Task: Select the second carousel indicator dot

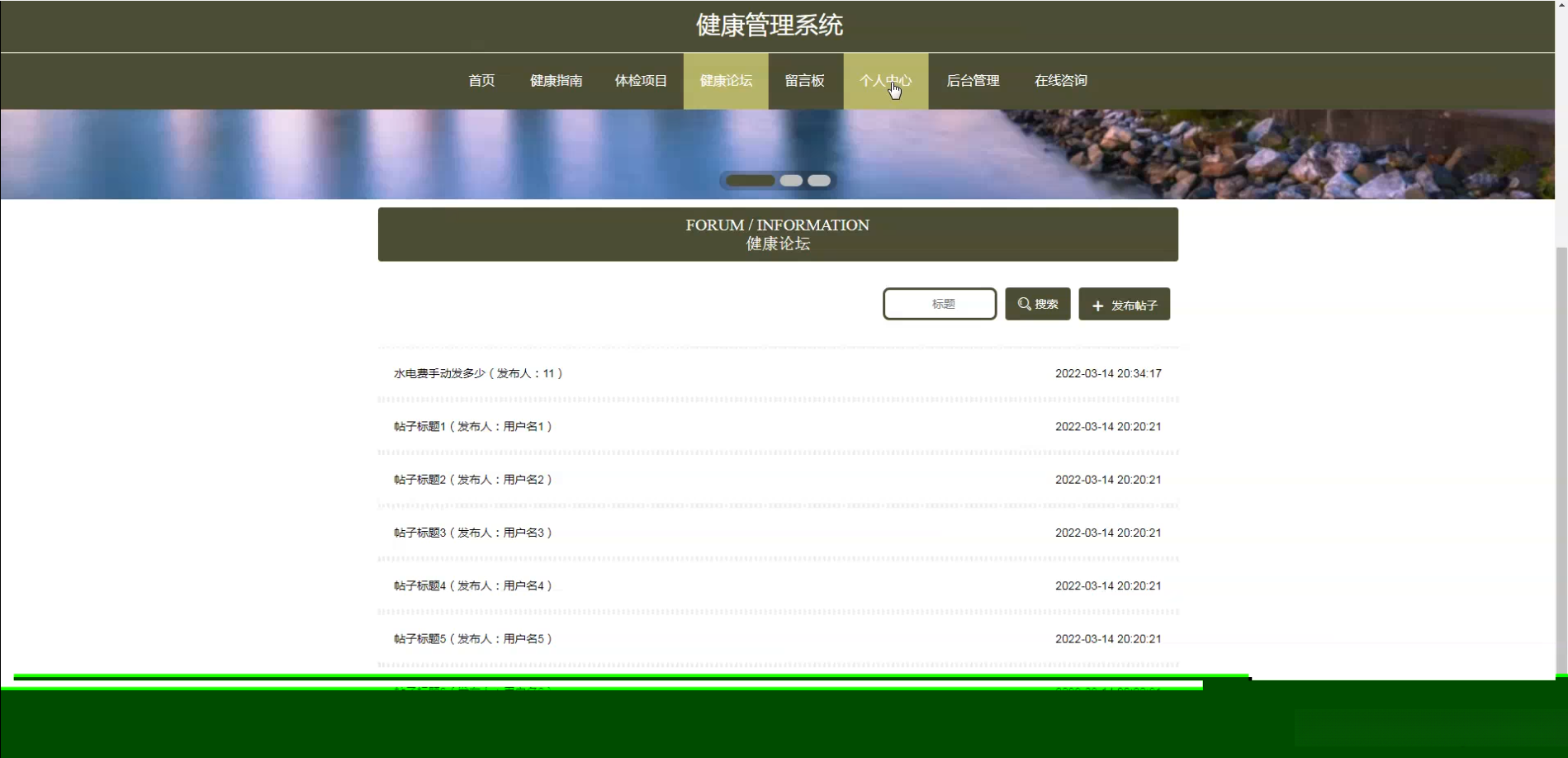Action: click(791, 180)
